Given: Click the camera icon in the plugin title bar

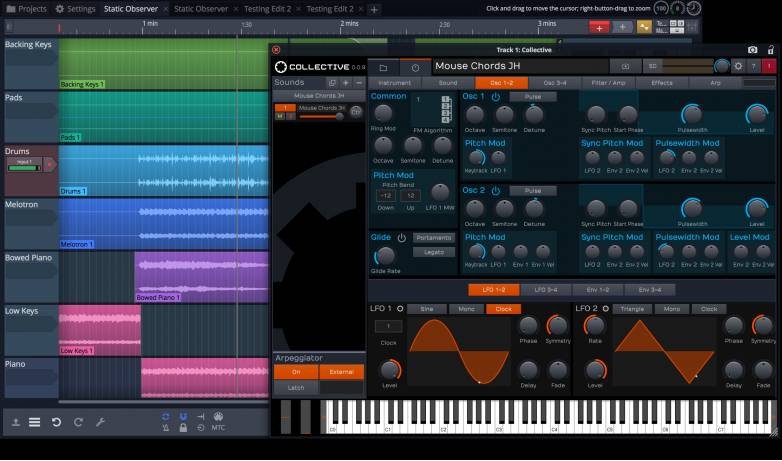Looking at the screenshot, I should pos(753,50).
